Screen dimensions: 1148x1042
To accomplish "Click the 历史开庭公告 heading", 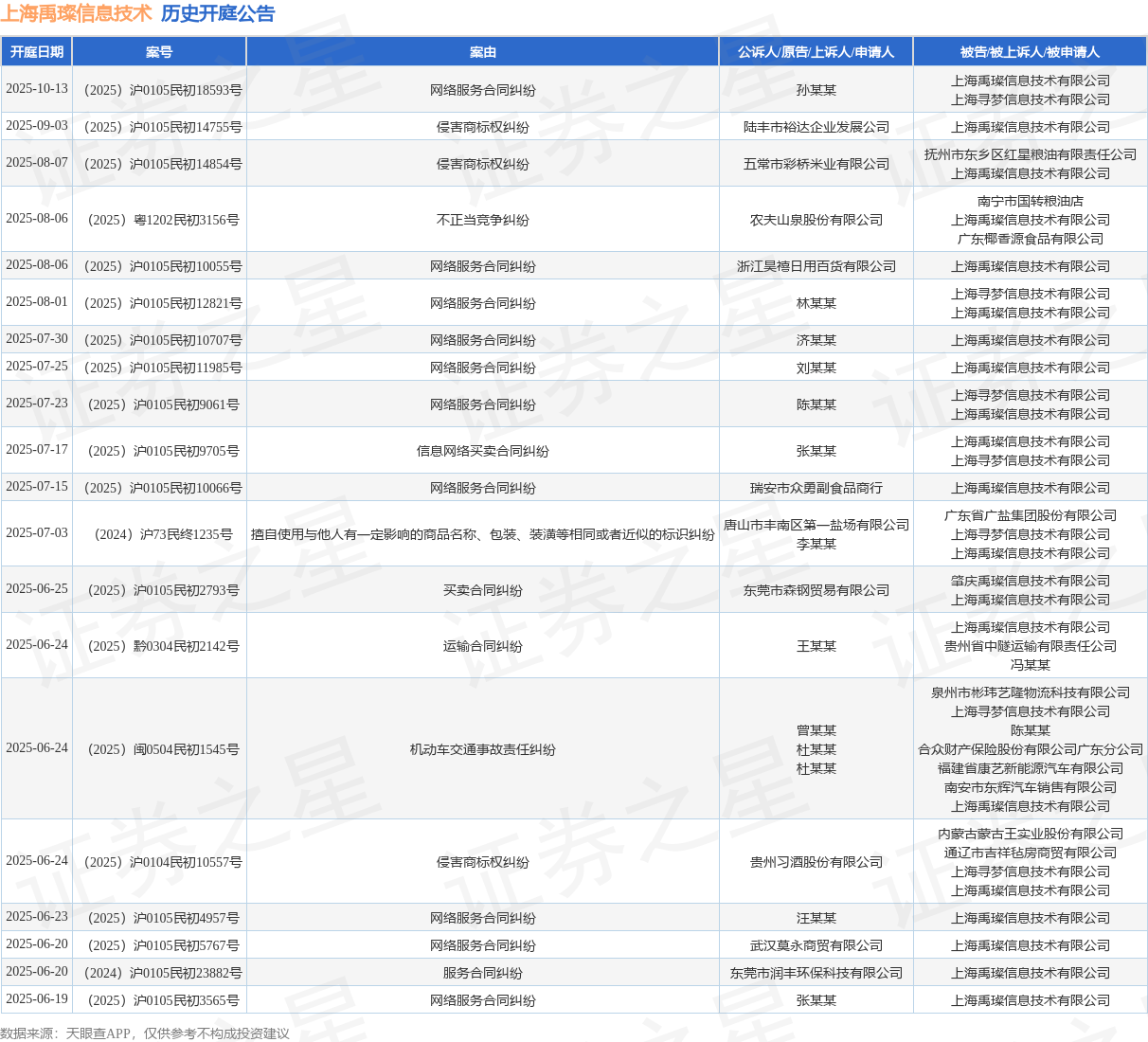I will 218,13.
